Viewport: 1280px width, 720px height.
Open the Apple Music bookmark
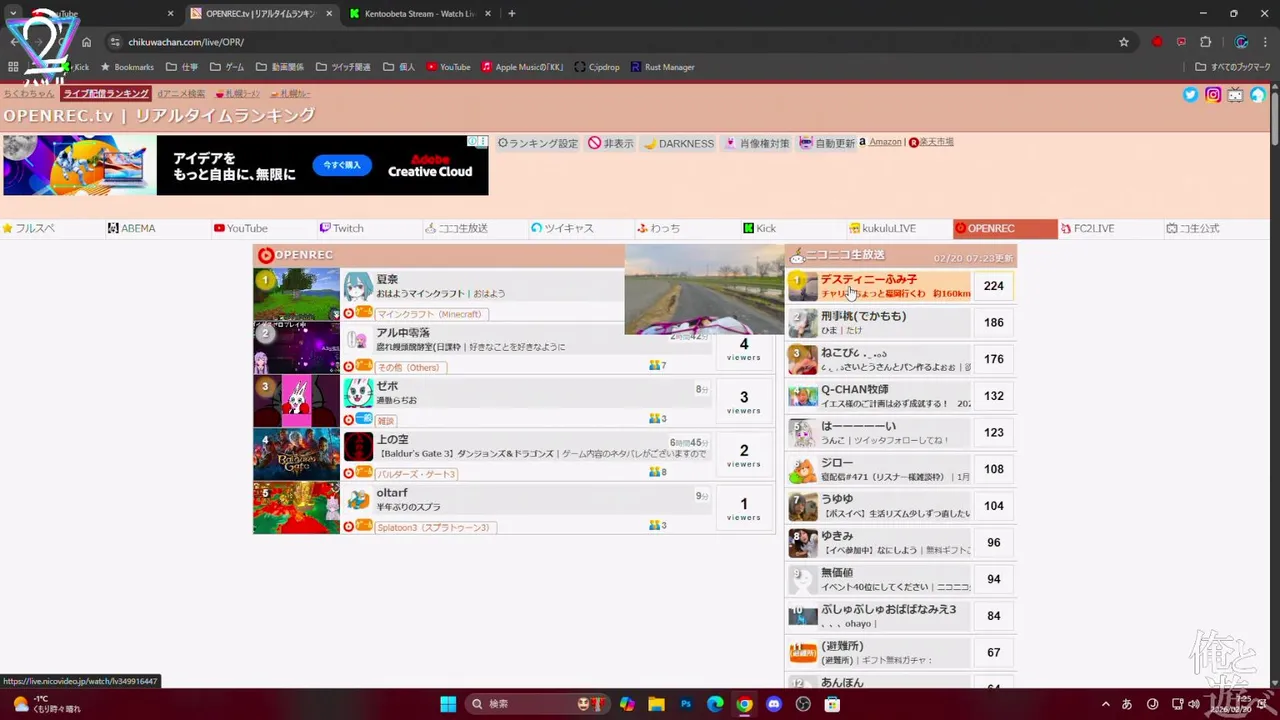click(522, 67)
